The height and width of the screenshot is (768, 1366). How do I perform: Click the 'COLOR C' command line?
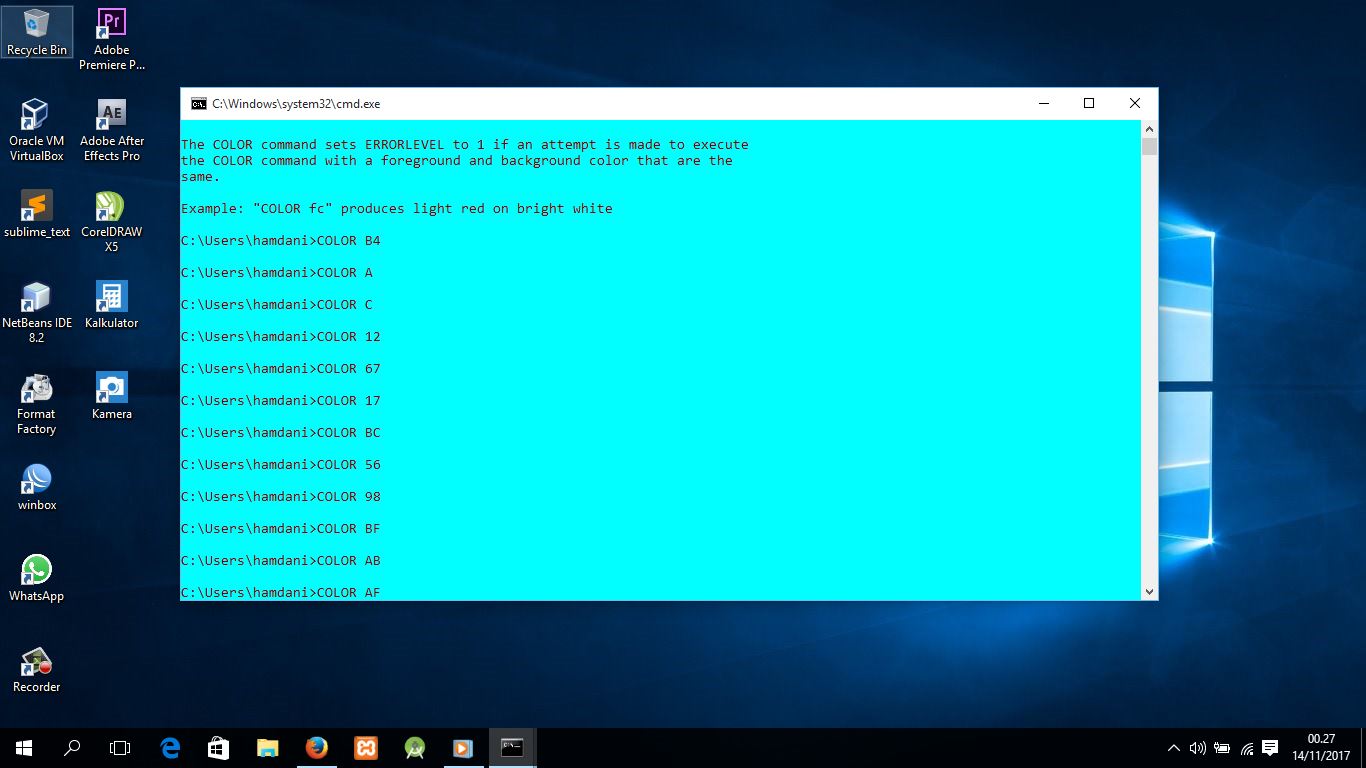click(277, 305)
